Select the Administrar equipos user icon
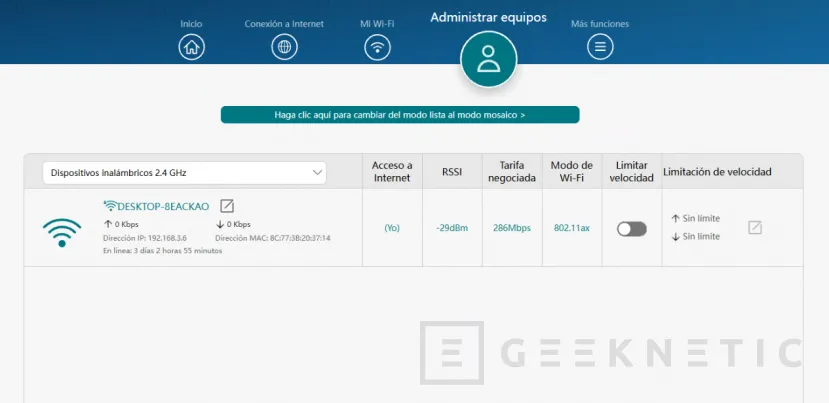Image resolution: width=829 pixels, height=403 pixels. tap(488, 59)
